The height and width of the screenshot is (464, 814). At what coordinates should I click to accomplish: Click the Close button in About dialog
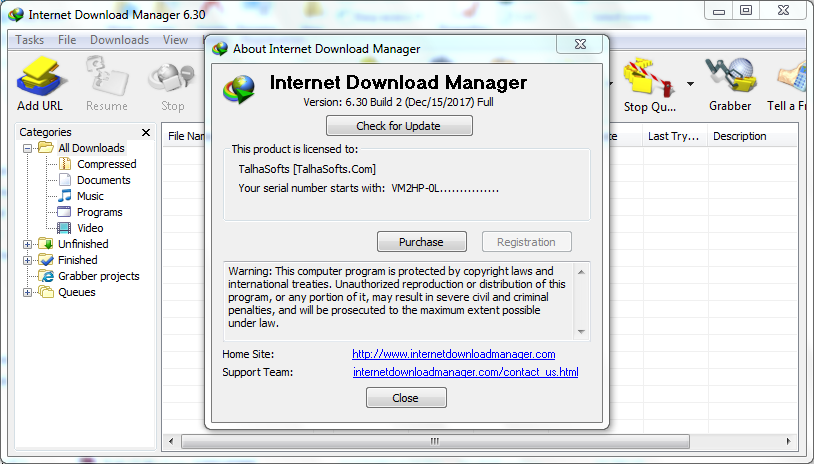tap(406, 398)
